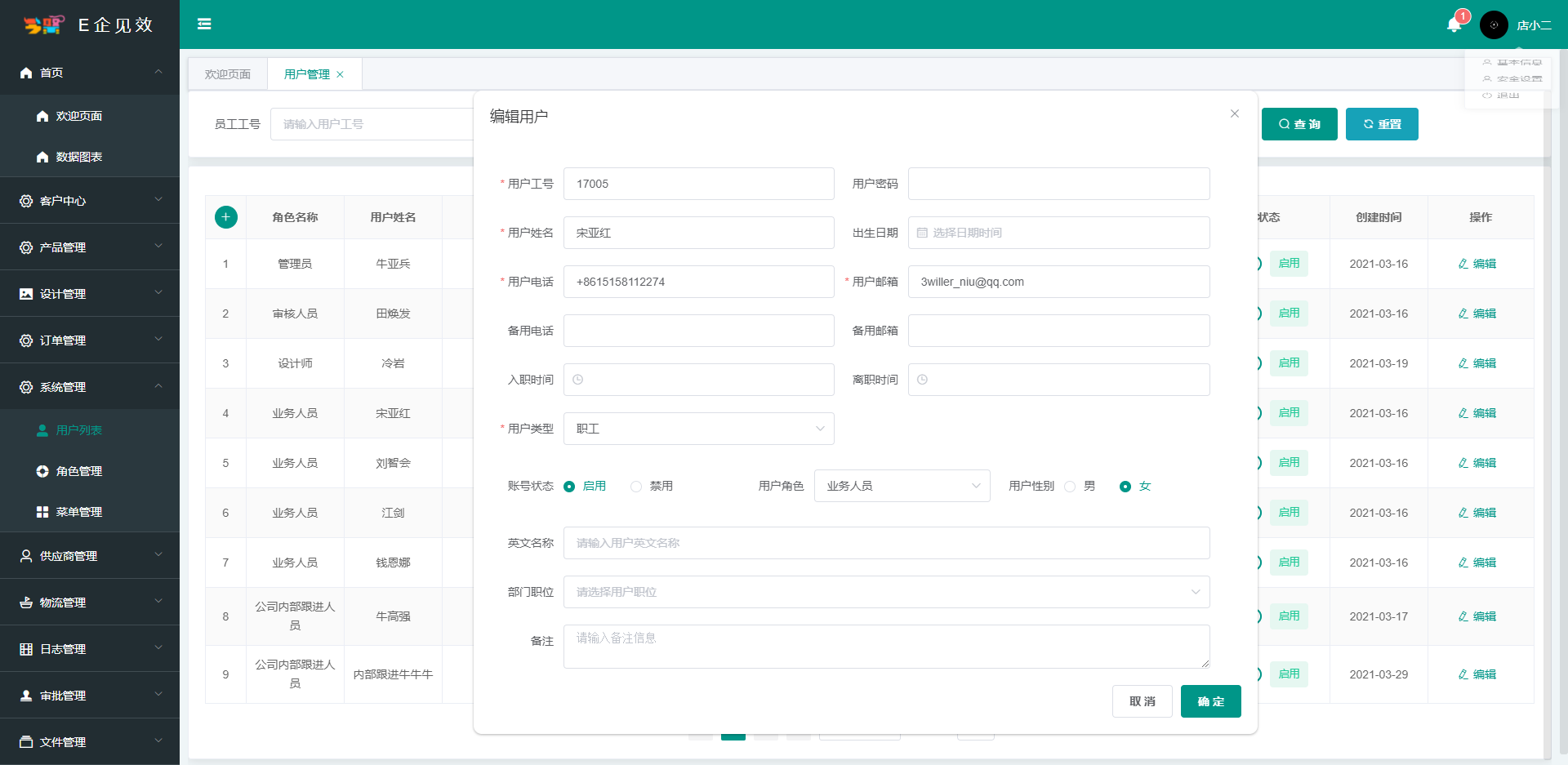Screen dimensions: 1568x765
Task: Close the 用户管理 tab via x icon
Action: pyautogui.click(x=341, y=74)
